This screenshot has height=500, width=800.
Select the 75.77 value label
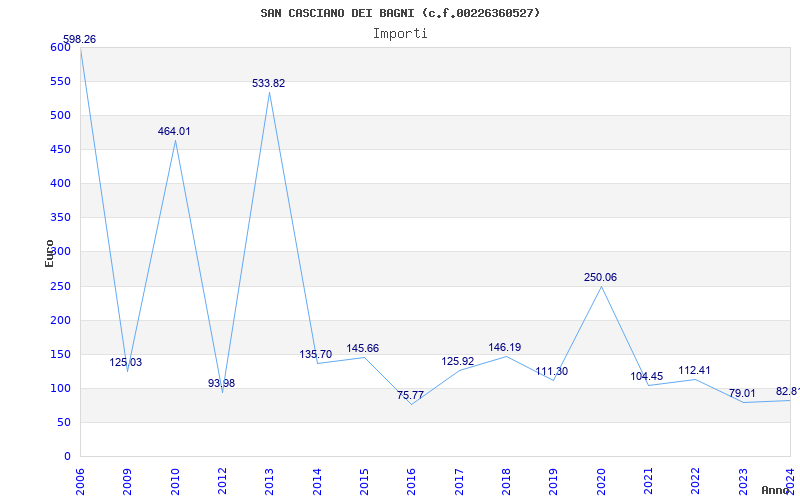point(410,395)
